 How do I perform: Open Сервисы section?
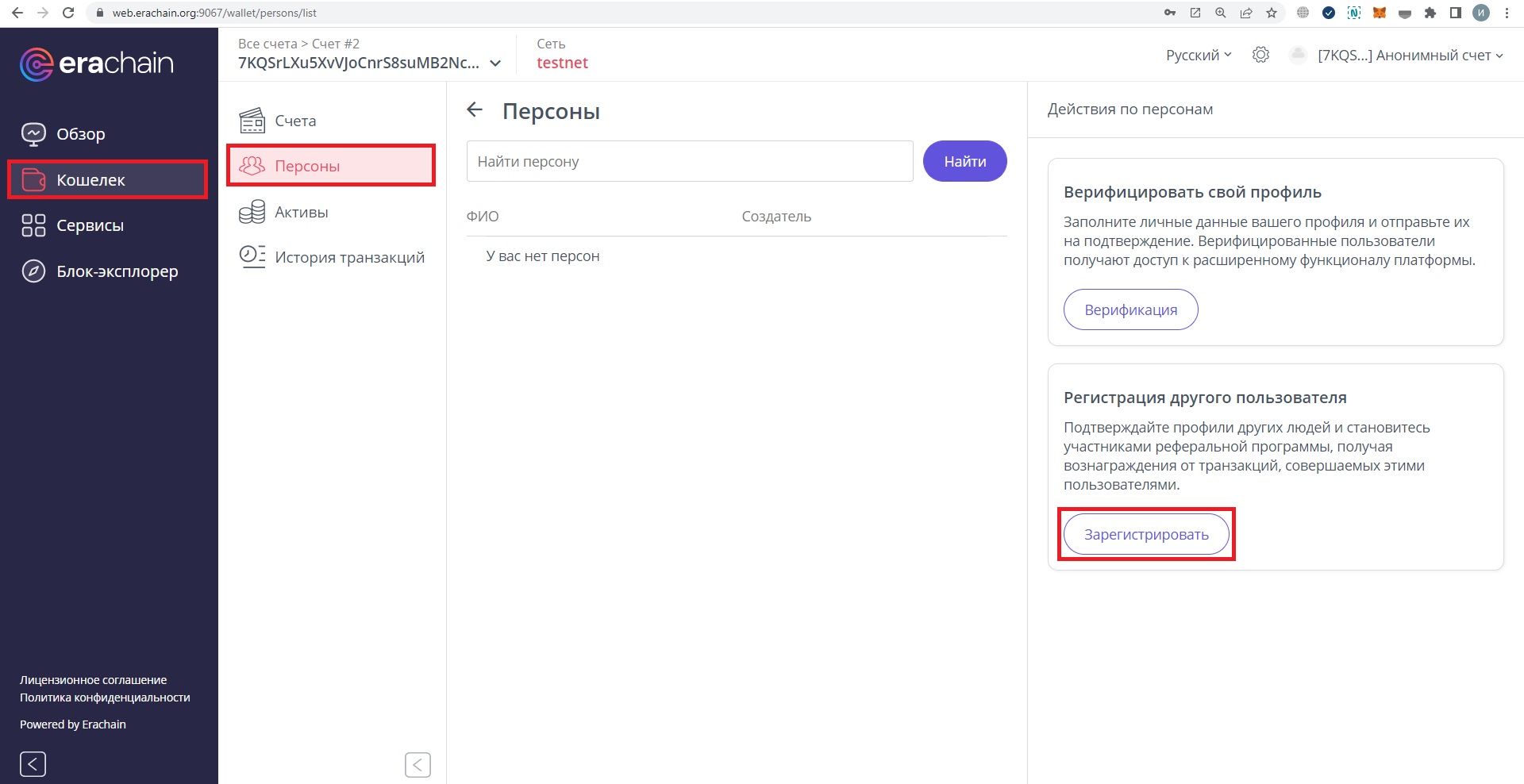[90, 225]
